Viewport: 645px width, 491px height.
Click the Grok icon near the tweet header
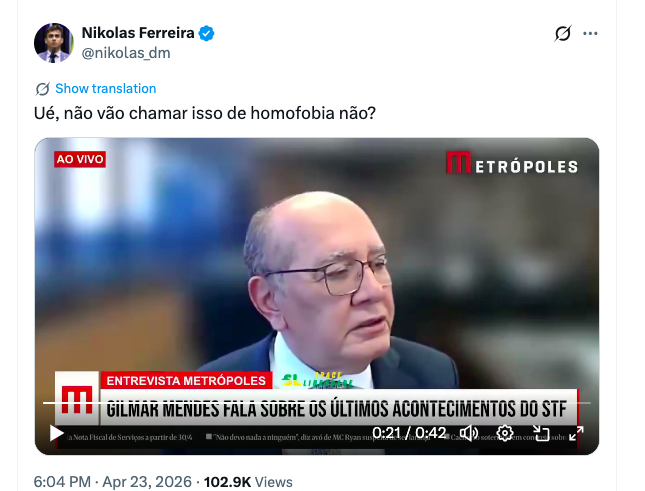(x=563, y=33)
